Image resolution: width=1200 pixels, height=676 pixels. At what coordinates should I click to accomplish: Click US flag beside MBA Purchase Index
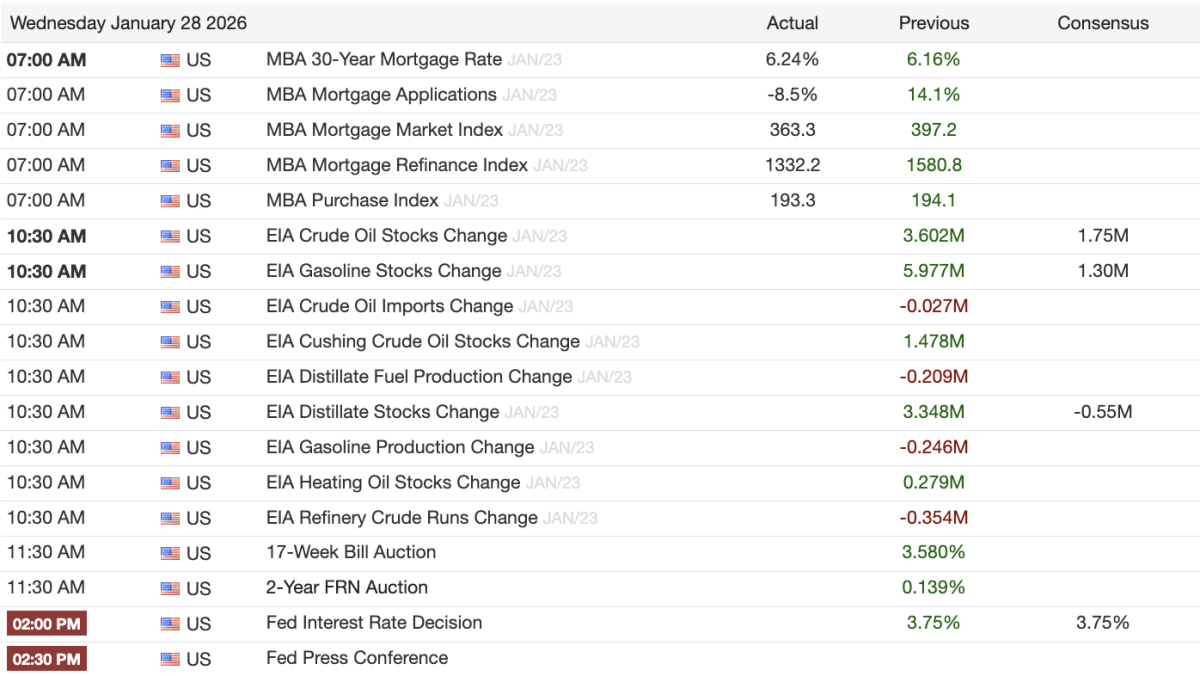tap(170, 201)
